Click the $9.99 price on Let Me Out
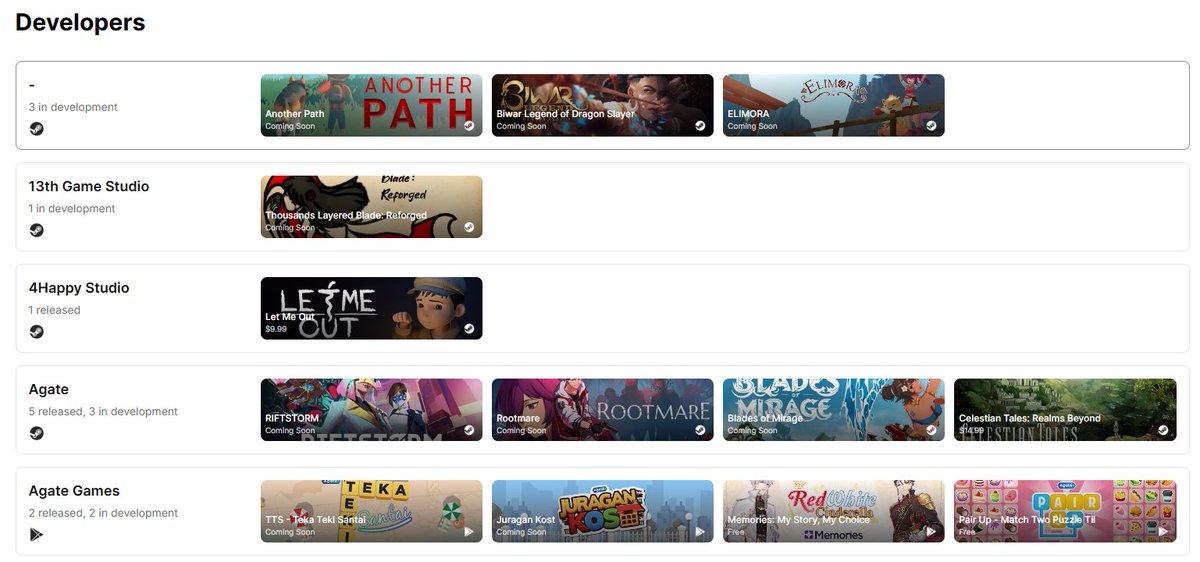 (x=276, y=329)
